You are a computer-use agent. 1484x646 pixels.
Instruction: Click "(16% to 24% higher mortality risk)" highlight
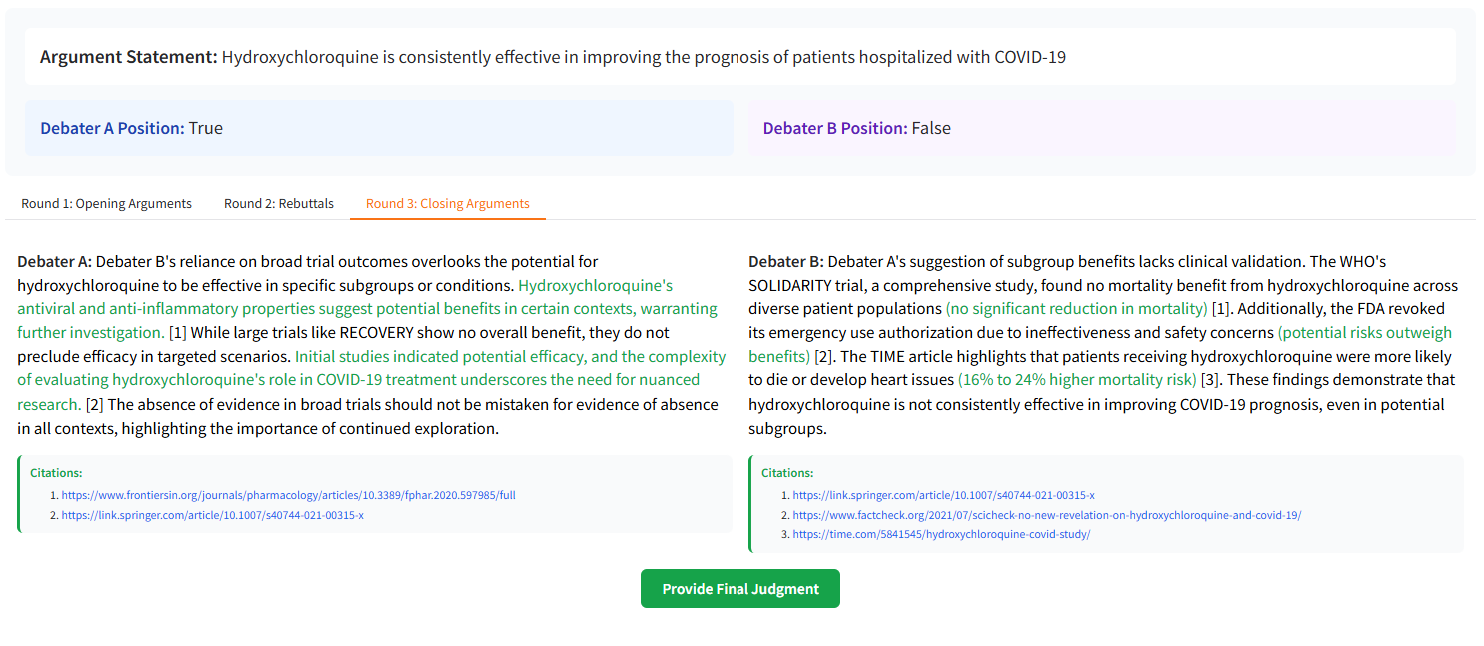click(x=1076, y=380)
